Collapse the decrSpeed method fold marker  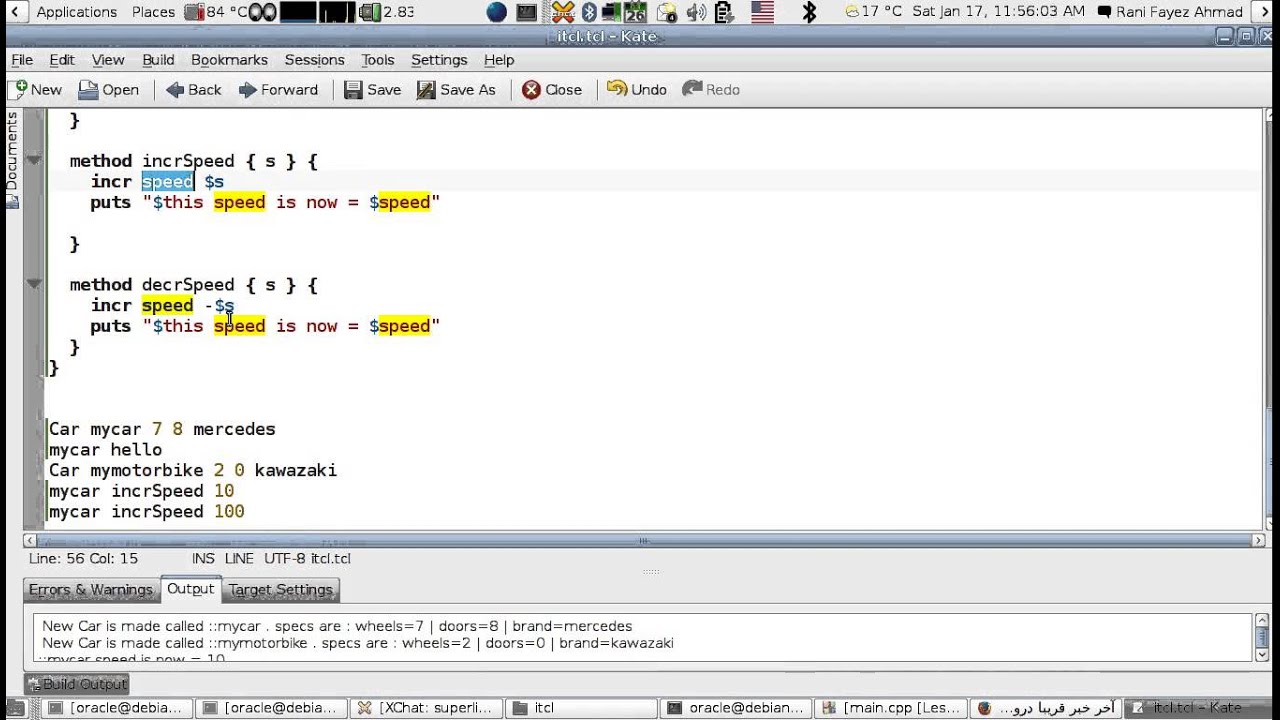coord(33,285)
